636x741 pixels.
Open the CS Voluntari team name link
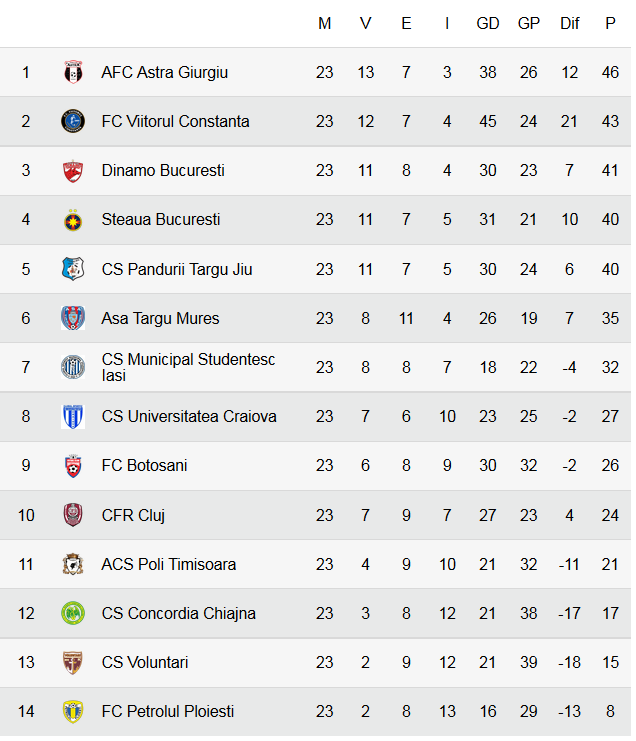click(145, 662)
